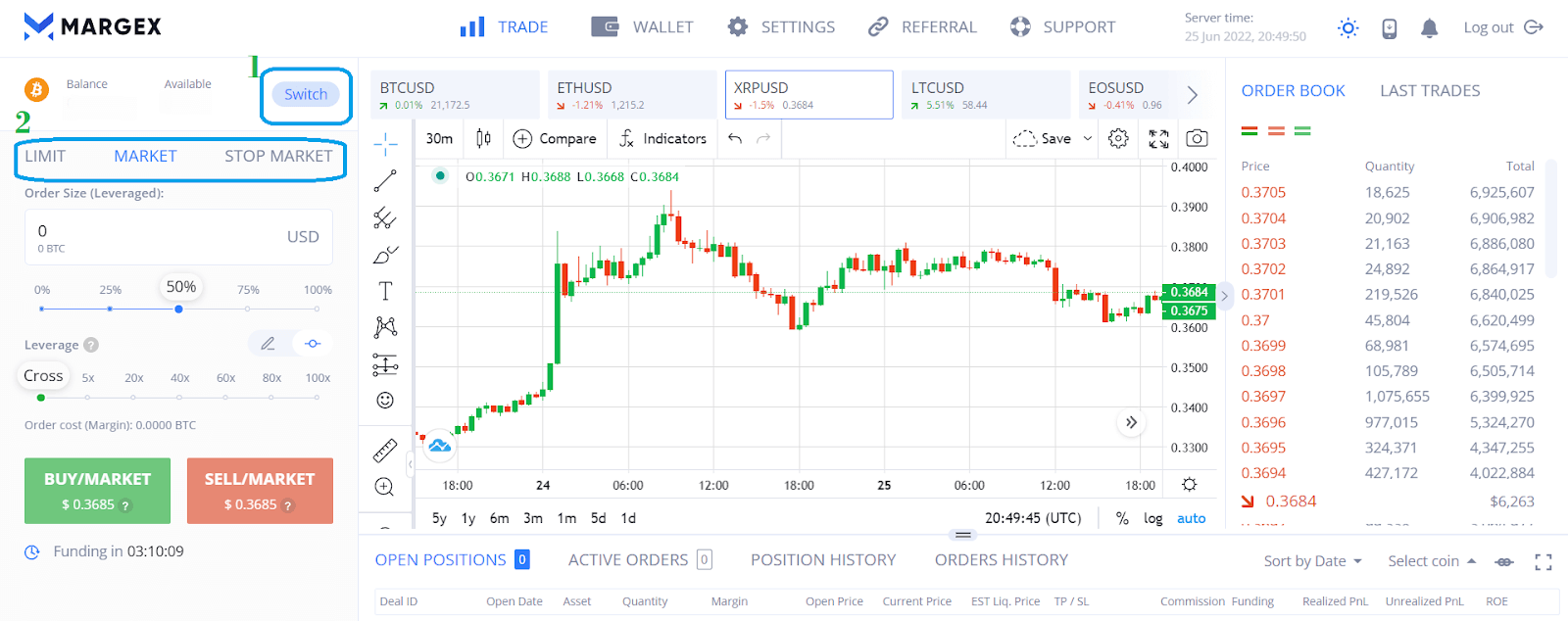Redo the chart action

[763, 138]
